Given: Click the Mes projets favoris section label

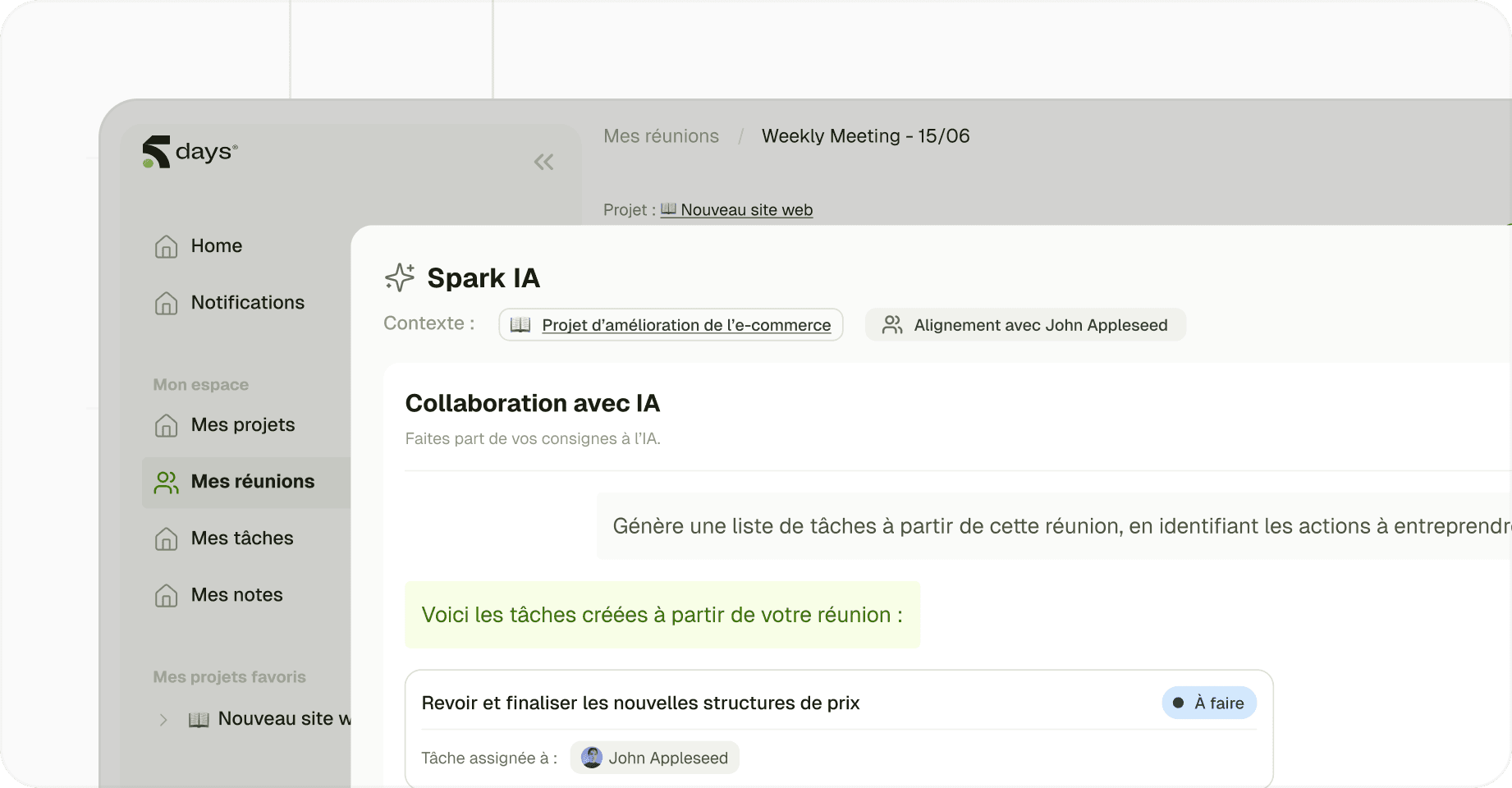Looking at the screenshot, I should [229, 677].
